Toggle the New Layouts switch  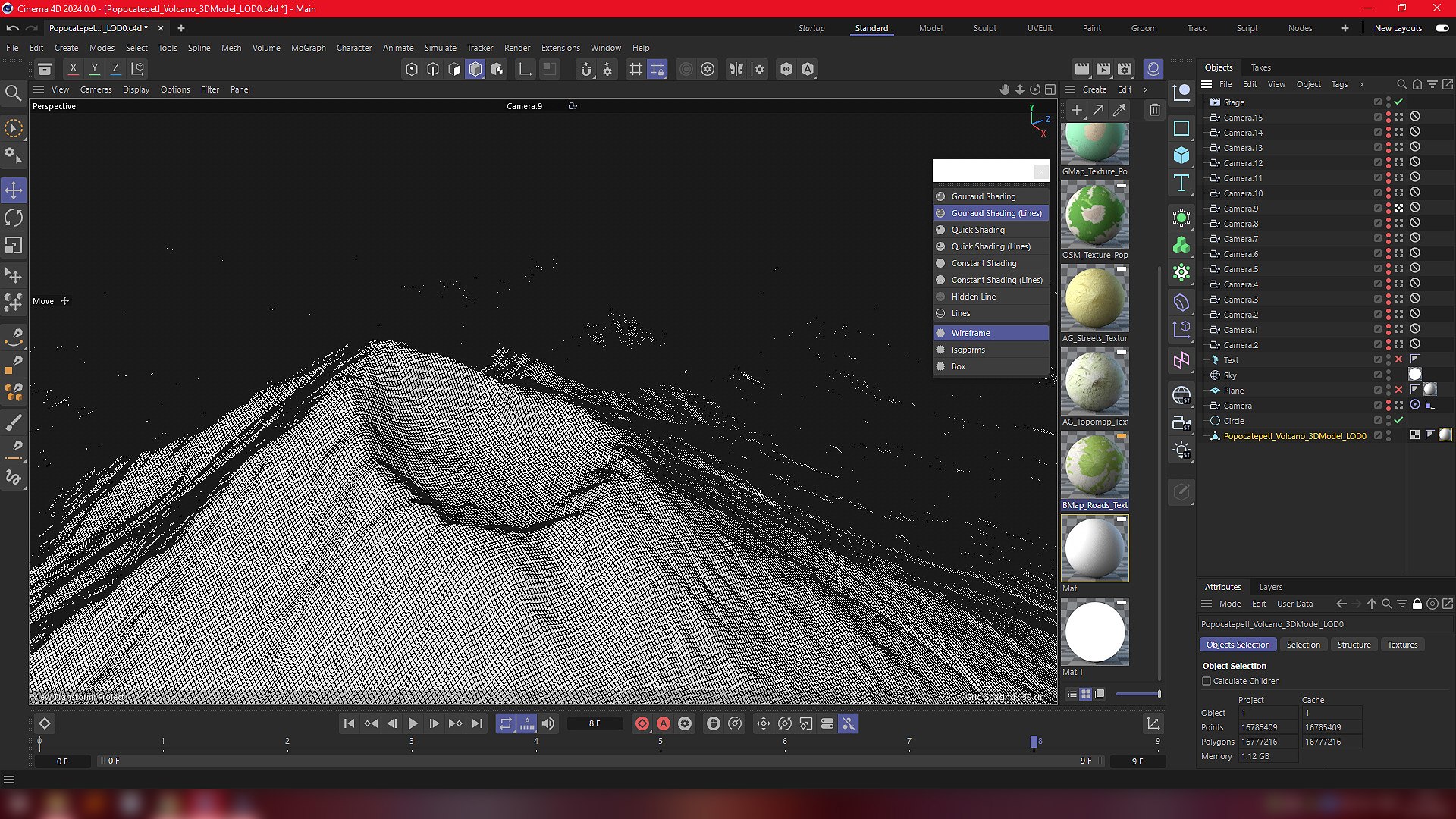[1442, 28]
